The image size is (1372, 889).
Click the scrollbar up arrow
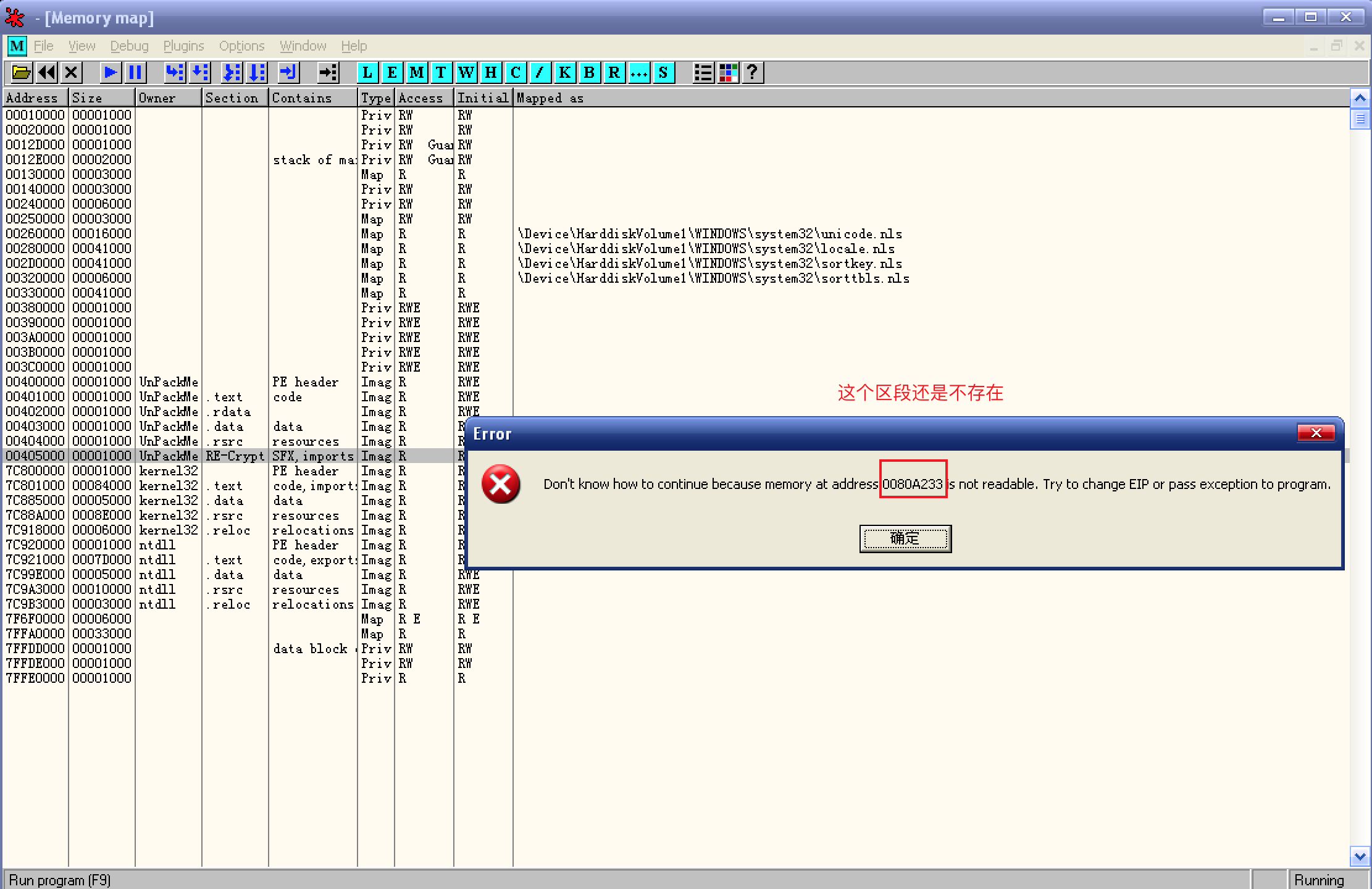coord(1360,98)
